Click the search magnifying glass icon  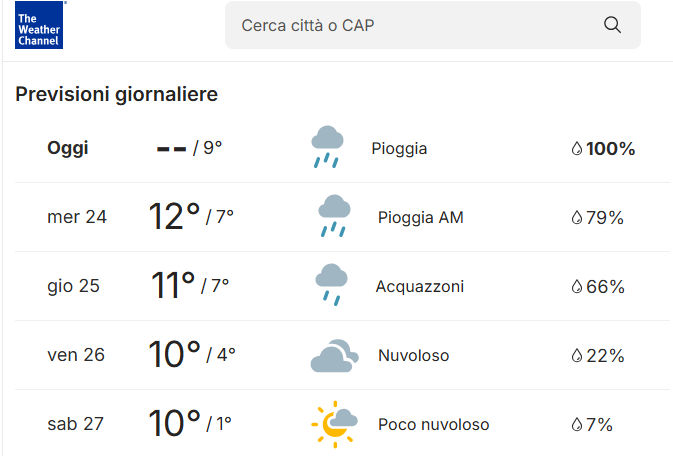[613, 25]
